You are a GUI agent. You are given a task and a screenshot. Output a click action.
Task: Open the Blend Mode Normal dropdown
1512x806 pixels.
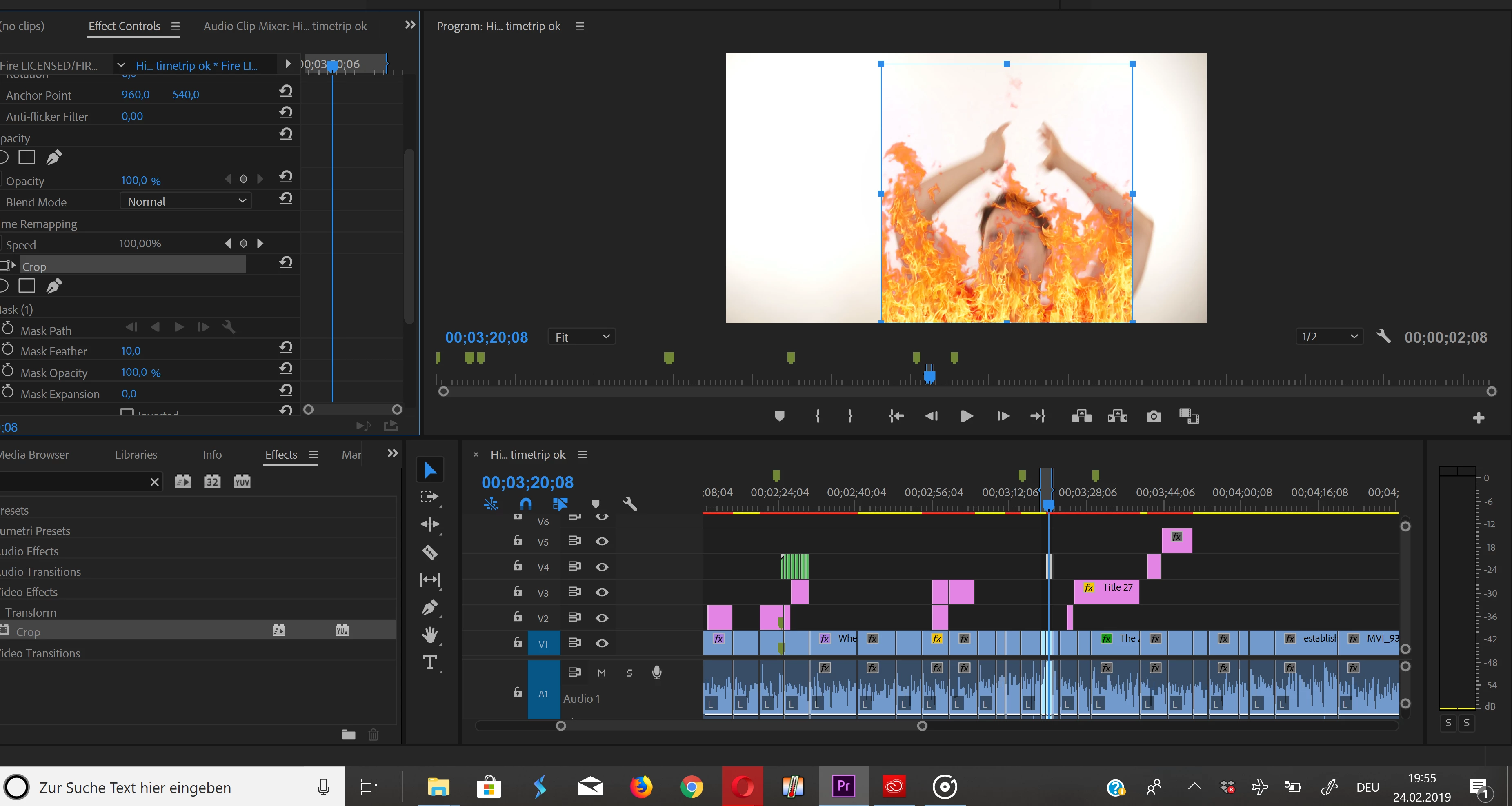click(186, 201)
